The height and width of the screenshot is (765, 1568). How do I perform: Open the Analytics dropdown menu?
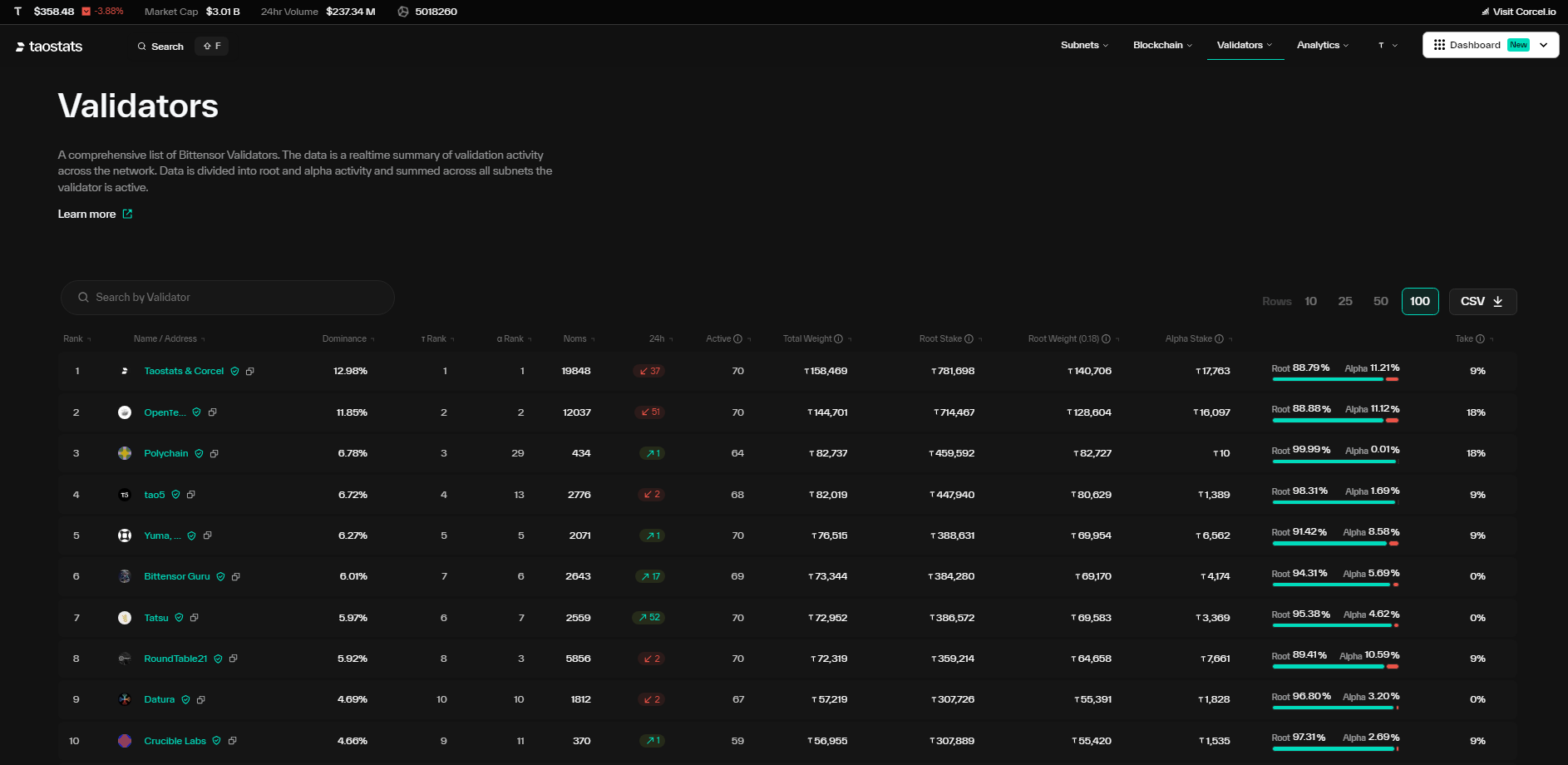coord(1322,46)
